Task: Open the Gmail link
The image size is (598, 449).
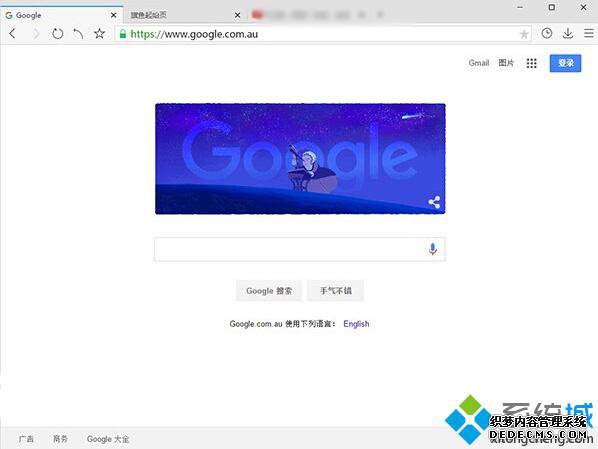Action: pos(479,63)
